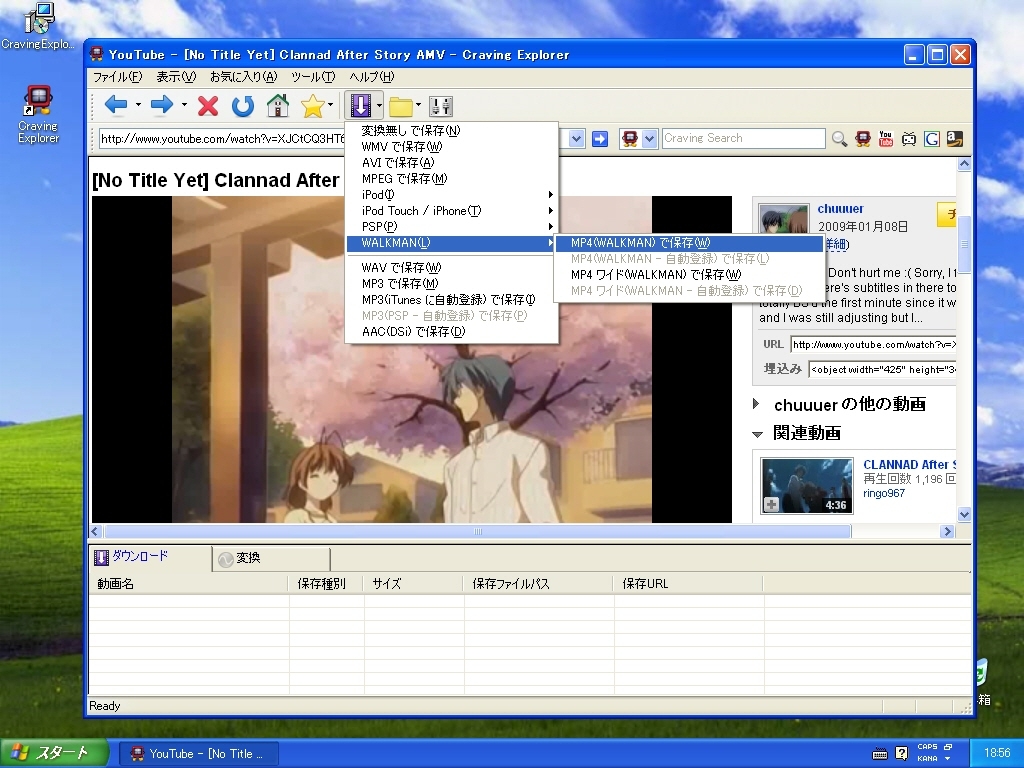The width and height of the screenshot is (1024, 768).
Task: Search YouTube with the YouTube icon
Action: 886,138
